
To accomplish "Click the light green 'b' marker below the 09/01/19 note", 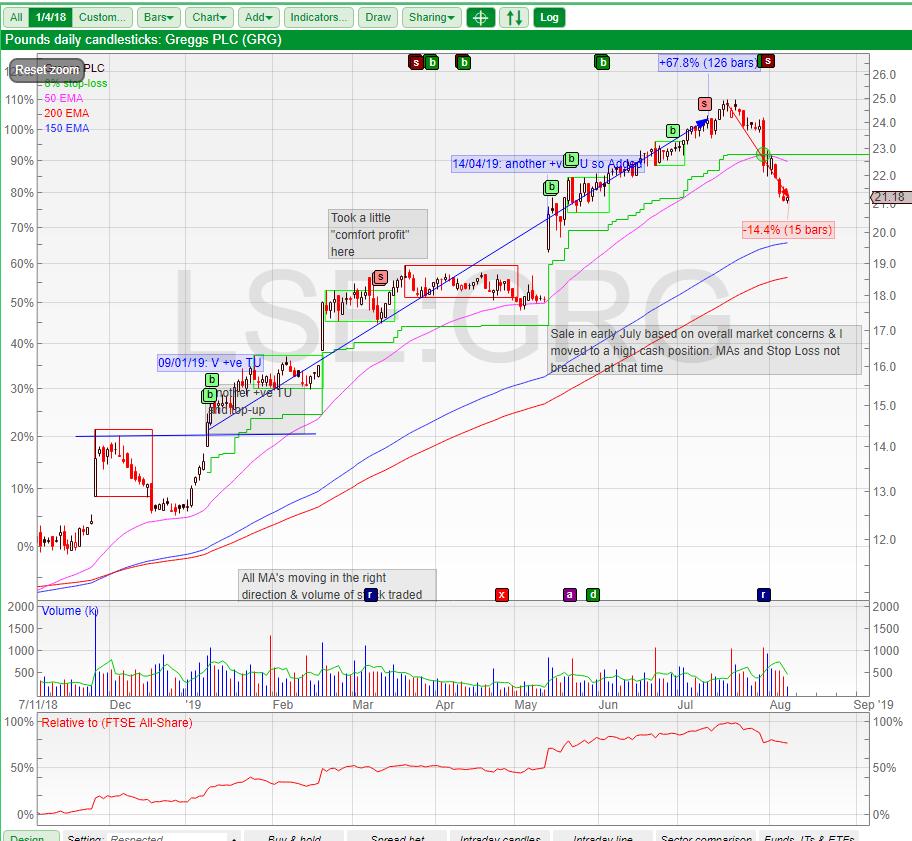I will tap(212, 380).
